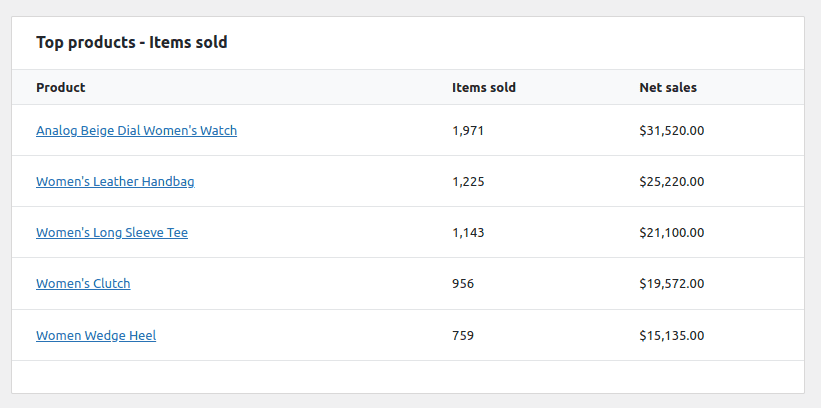Select the $25,220.00 net sales cell
The height and width of the screenshot is (408, 821).
click(x=672, y=182)
